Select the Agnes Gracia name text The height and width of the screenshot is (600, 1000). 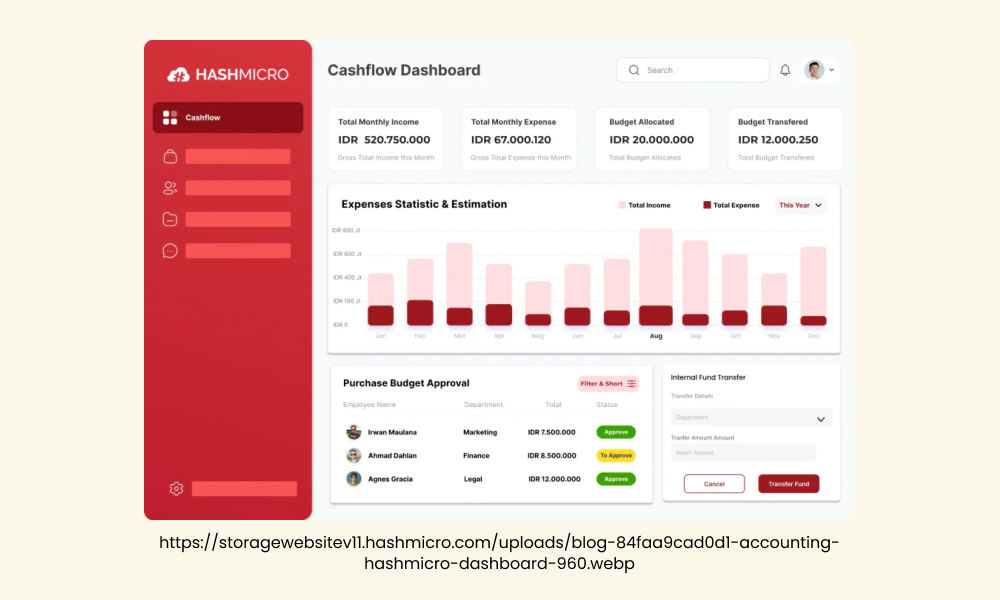(390, 479)
